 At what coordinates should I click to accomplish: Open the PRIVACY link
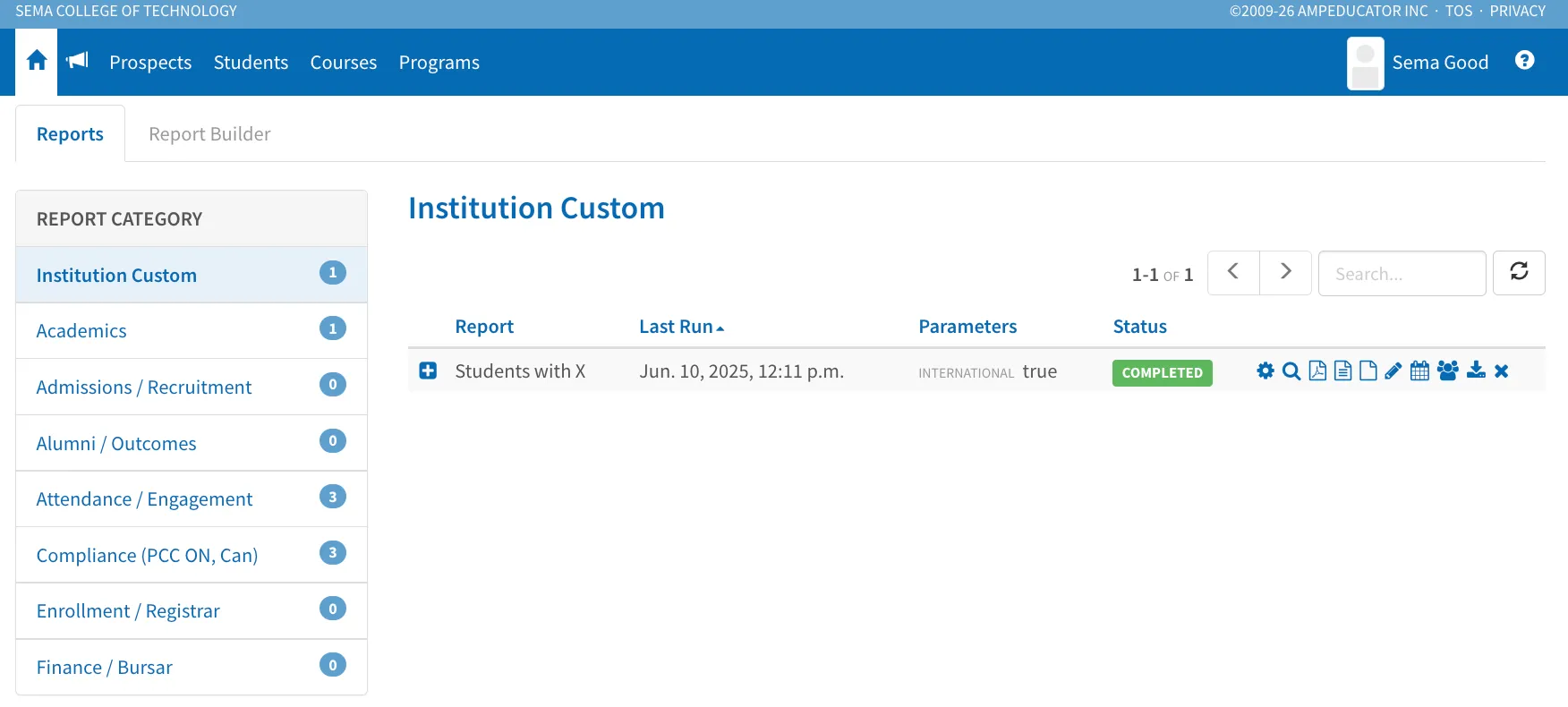(x=1518, y=11)
